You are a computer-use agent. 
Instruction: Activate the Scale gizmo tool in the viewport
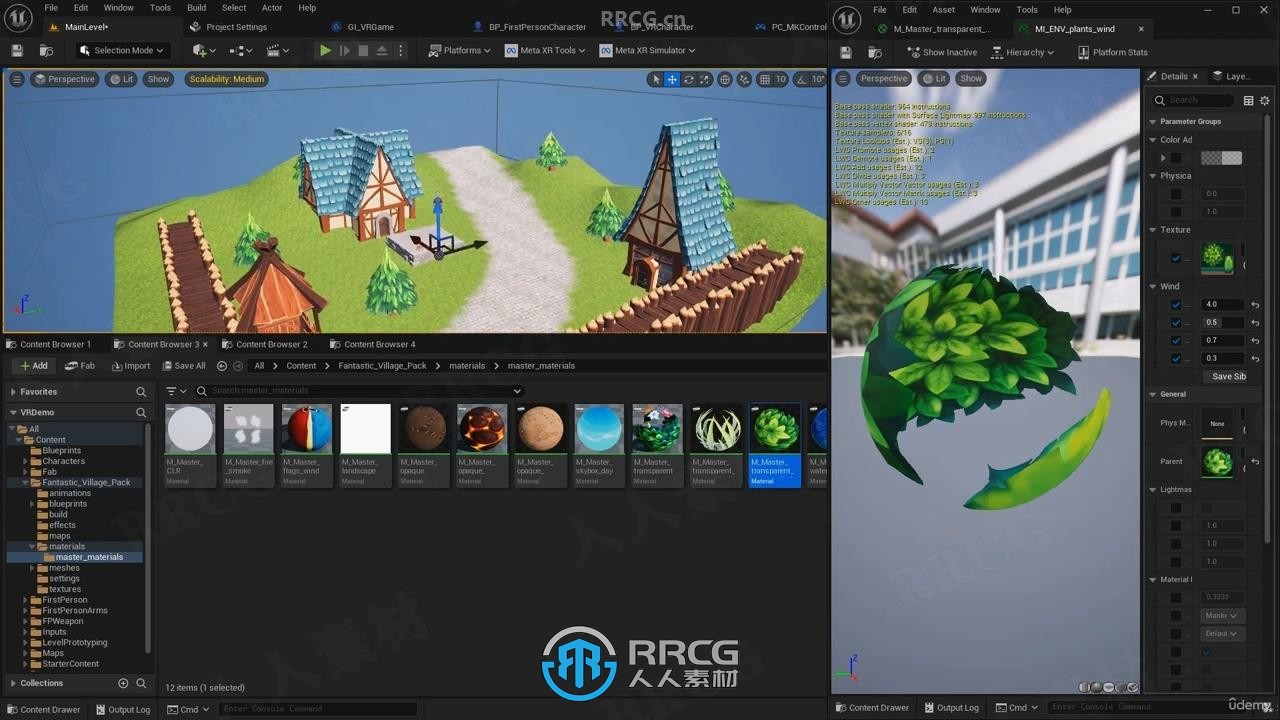coord(705,79)
